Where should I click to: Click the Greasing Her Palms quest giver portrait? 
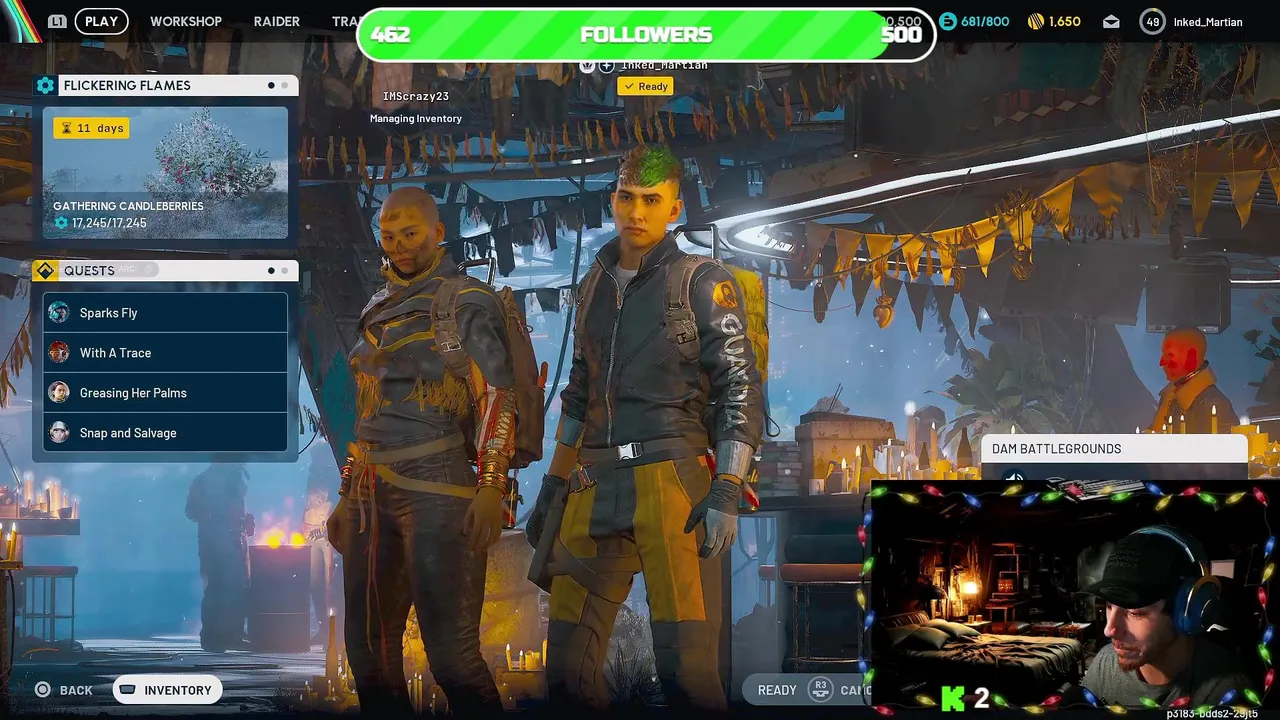[59, 392]
